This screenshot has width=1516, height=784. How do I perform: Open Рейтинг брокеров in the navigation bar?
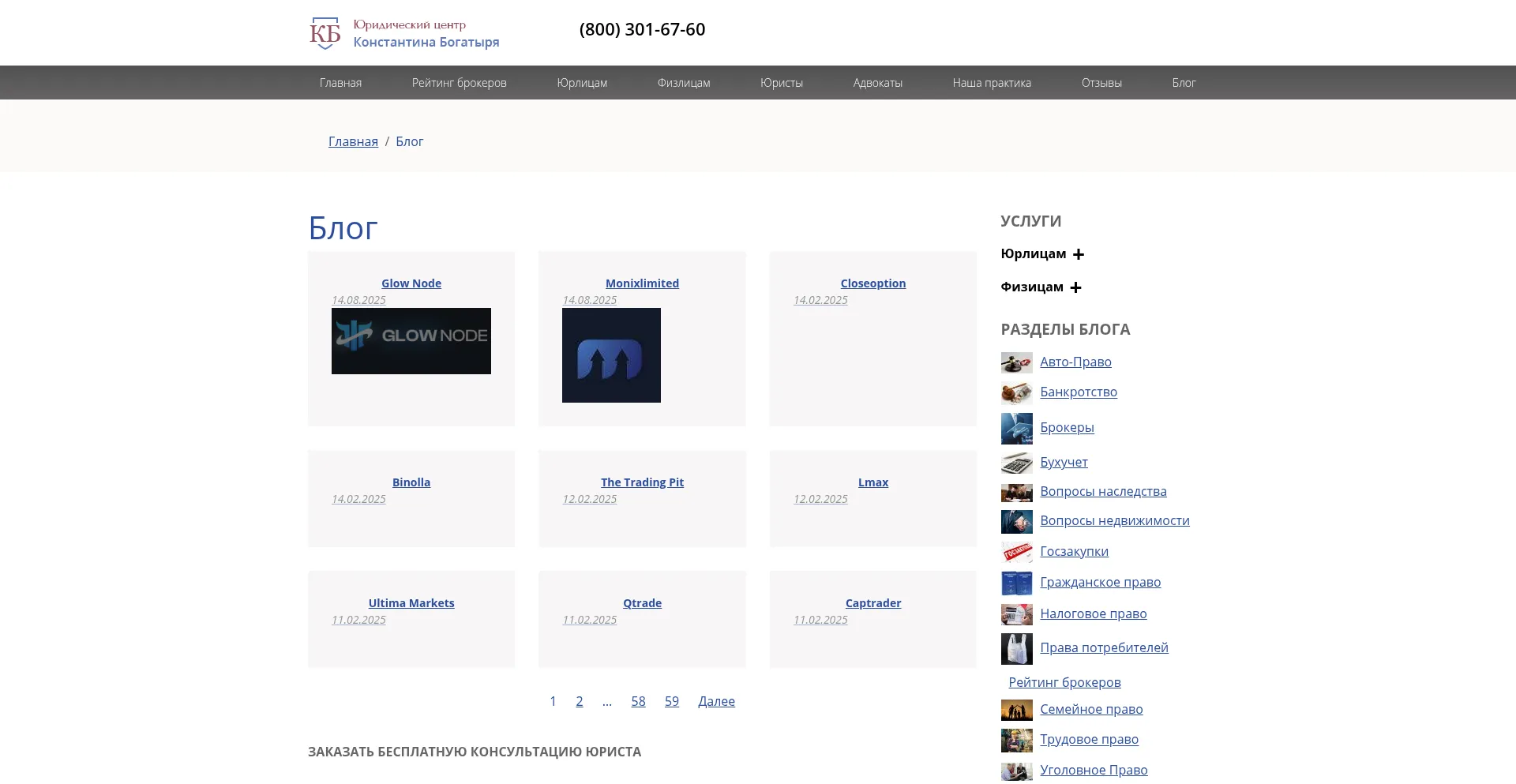coord(459,83)
